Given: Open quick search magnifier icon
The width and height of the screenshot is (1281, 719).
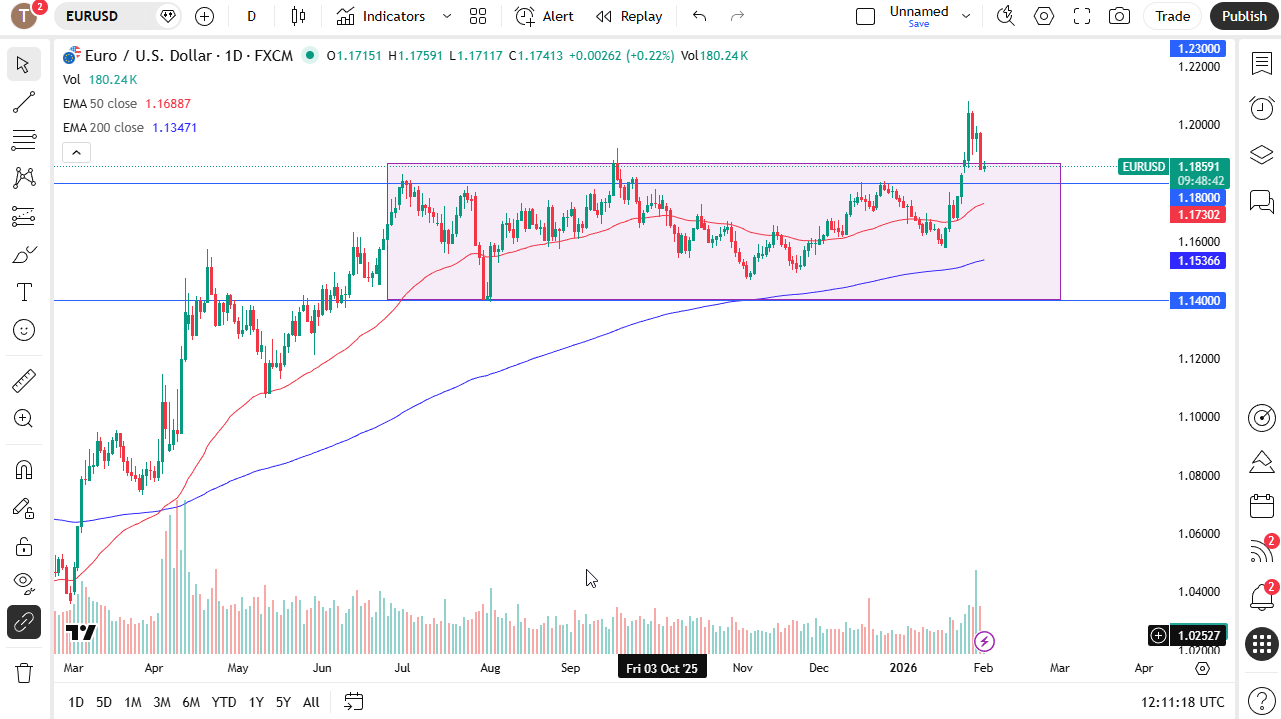Looking at the screenshot, I should tap(1006, 16).
